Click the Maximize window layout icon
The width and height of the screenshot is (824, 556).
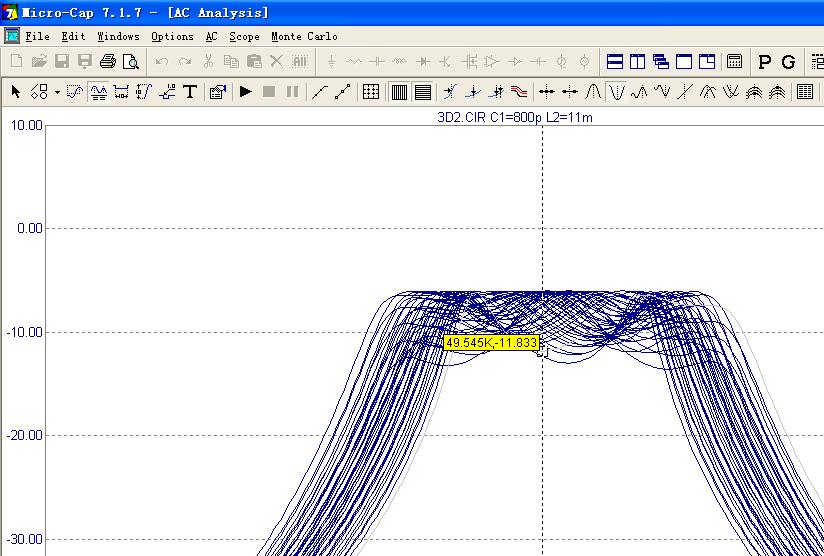click(684, 61)
